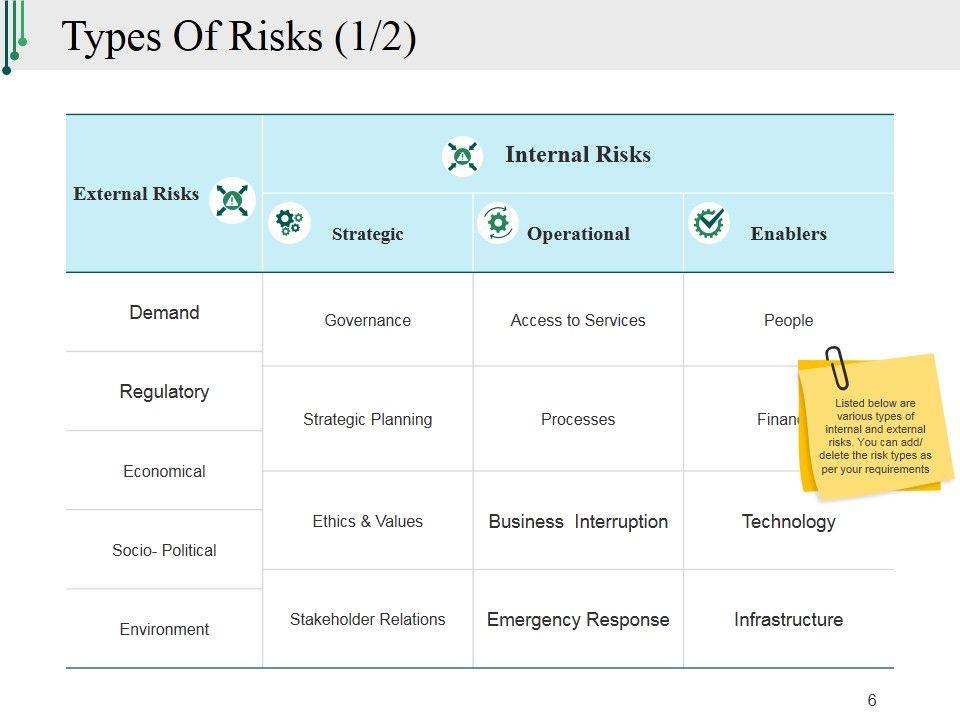Select the Governance cell
The width and height of the screenshot is (960, 720).
coord(368,321)
